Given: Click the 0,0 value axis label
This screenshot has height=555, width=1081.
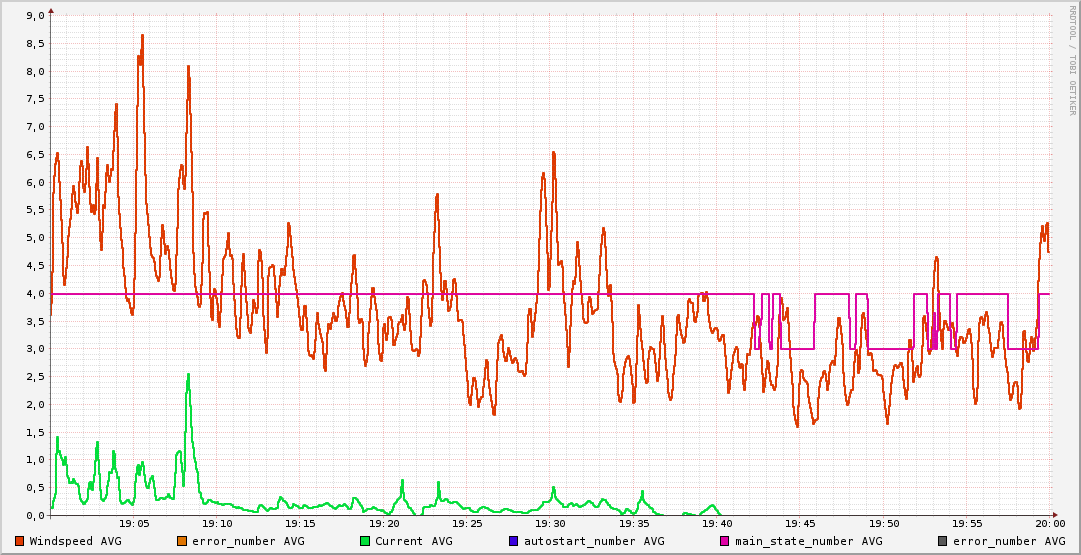Looking at the screenshot, I should click(x=35, y=515).
